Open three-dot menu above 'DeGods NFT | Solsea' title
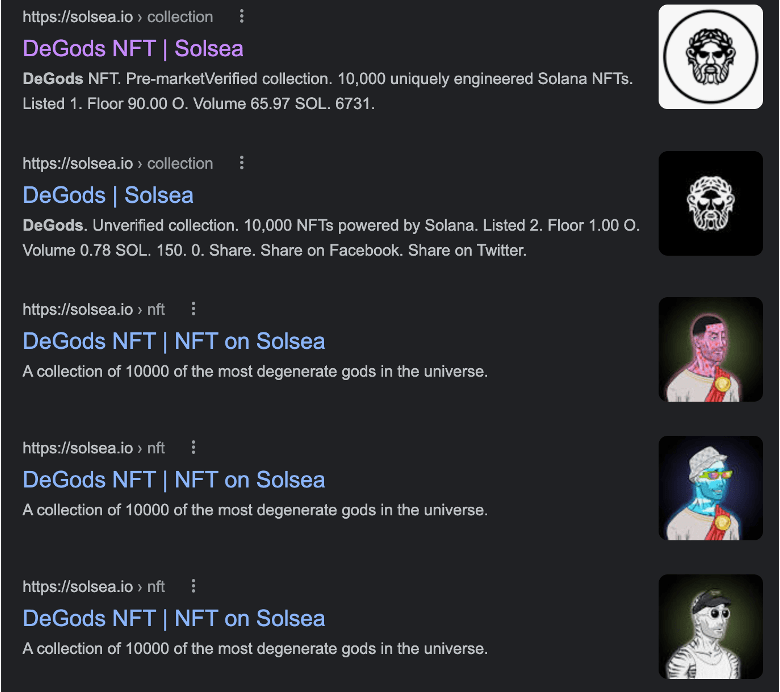The image size is (780, 692). coord(242,17)
